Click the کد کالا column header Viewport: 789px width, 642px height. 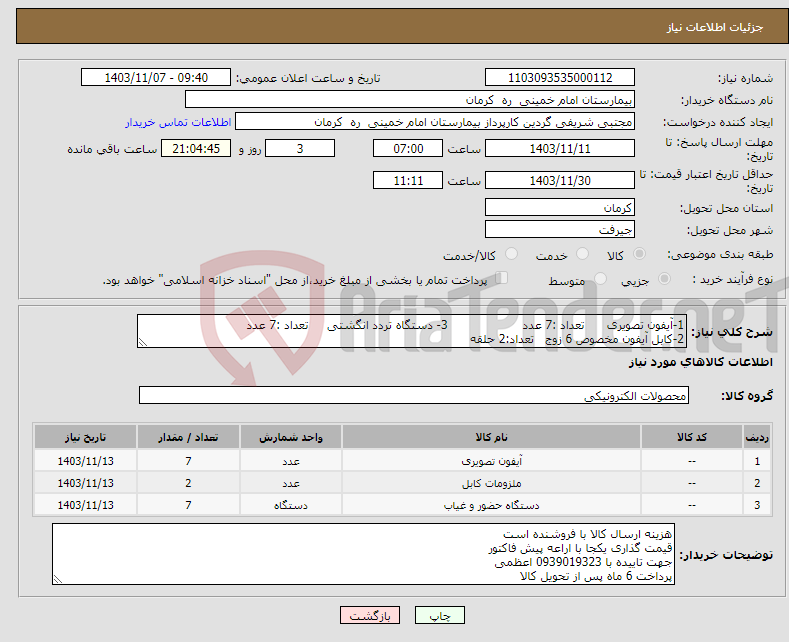(692, 437)
